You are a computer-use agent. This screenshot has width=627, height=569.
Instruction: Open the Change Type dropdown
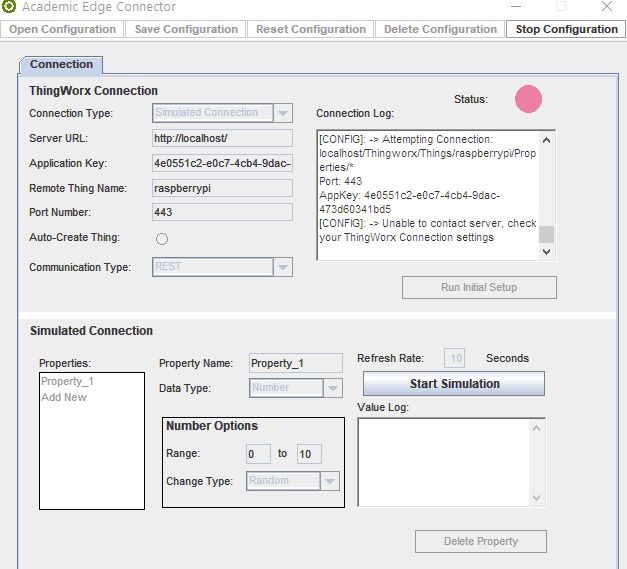tap(331, 481)
